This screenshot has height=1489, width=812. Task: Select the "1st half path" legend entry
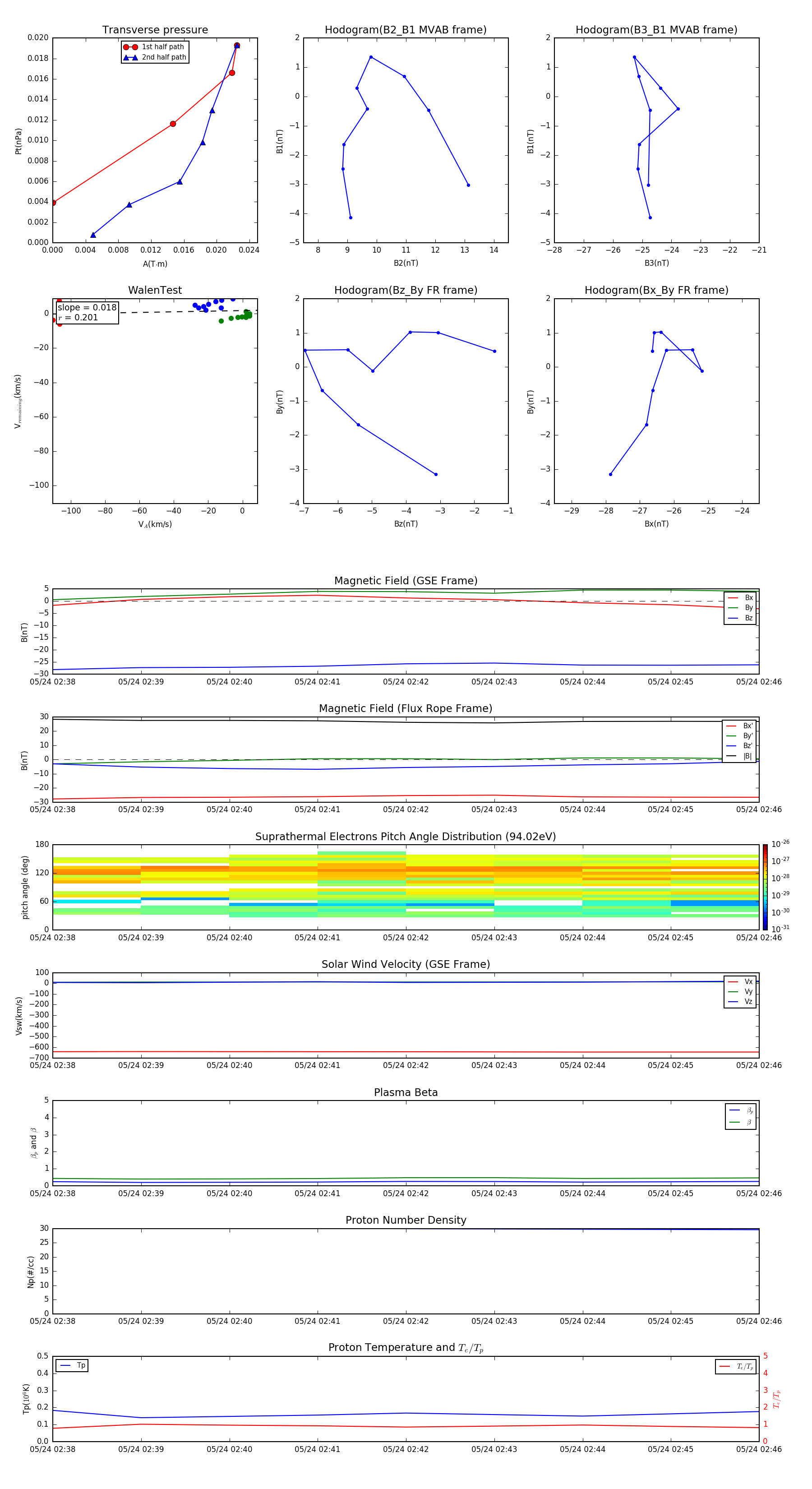pyautogui.click(x=155, y=47)
